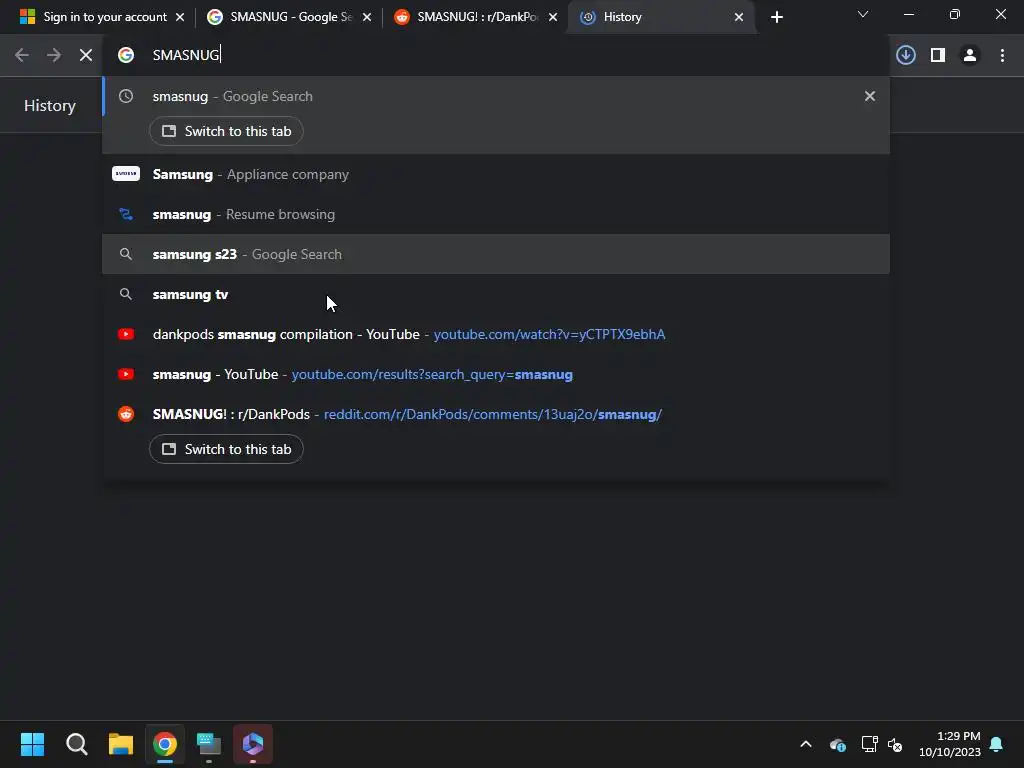Screen dimensions: 1024x768
Task: Click the clock icon beside smasnug suggestion
Action: click(126, 96)
